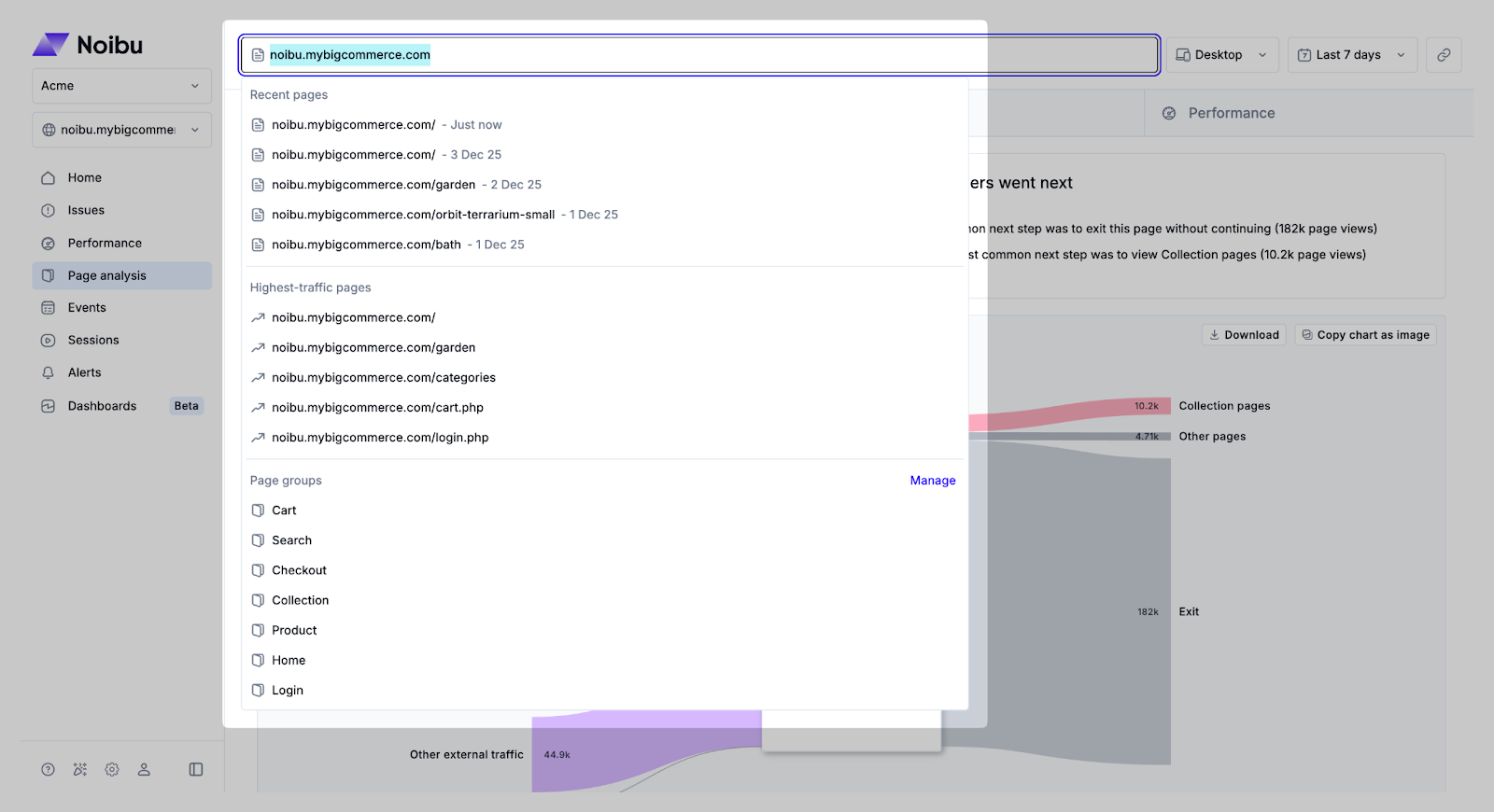Viewport: 1494px width, 812px height.
Task: Open Sessions from the sidebar
Action: click(x=121, y=340)
